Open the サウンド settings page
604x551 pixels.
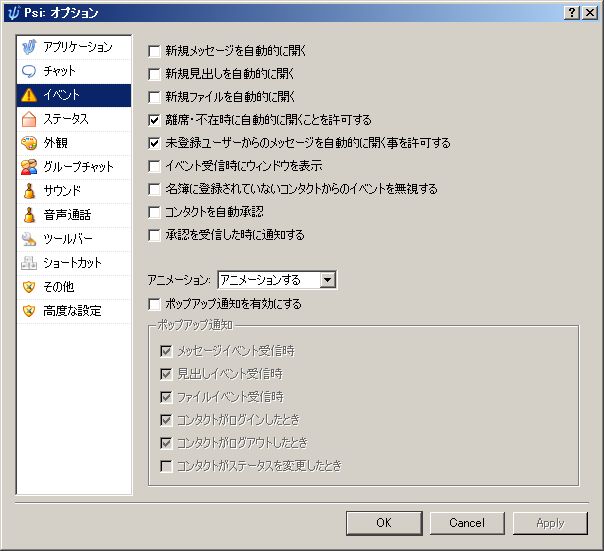(74, 191)
